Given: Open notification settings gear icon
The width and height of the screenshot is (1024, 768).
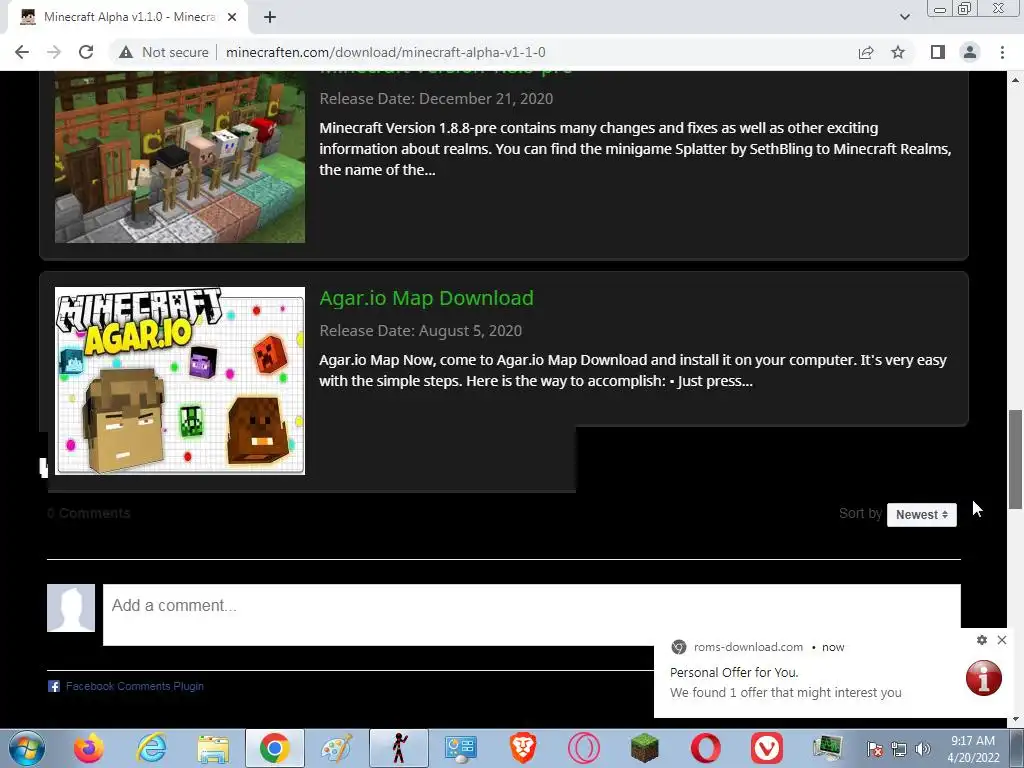Looking at the screenshot, I should pos(982,640).
